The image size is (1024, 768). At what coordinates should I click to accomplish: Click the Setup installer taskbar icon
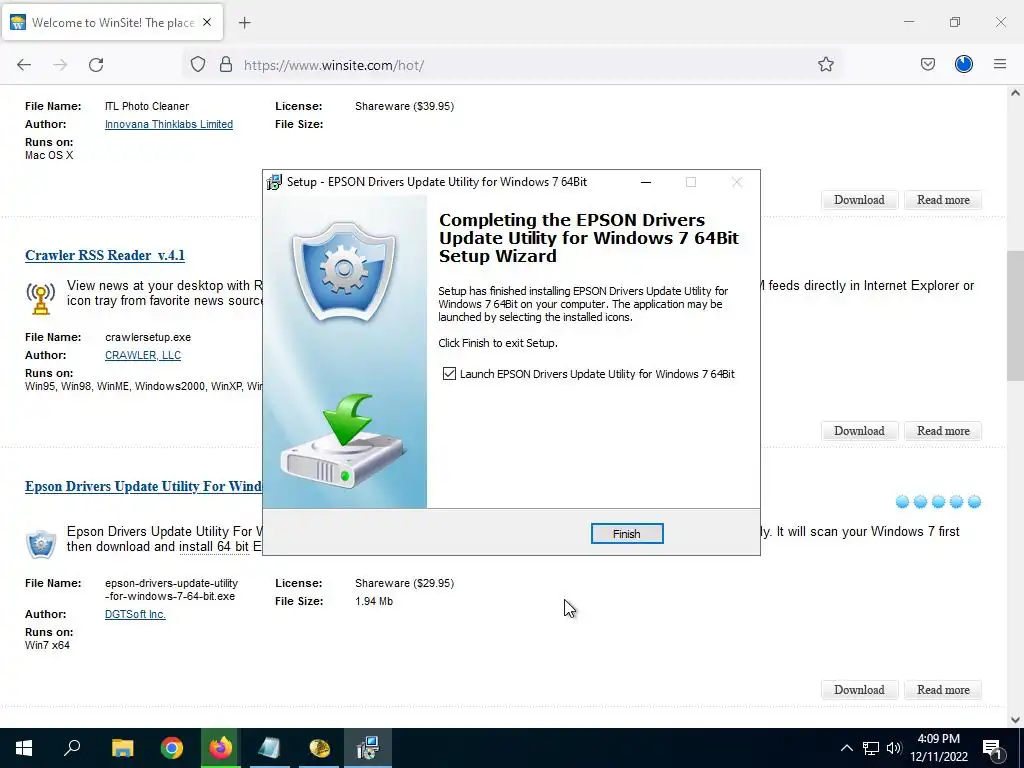[368, 748]
